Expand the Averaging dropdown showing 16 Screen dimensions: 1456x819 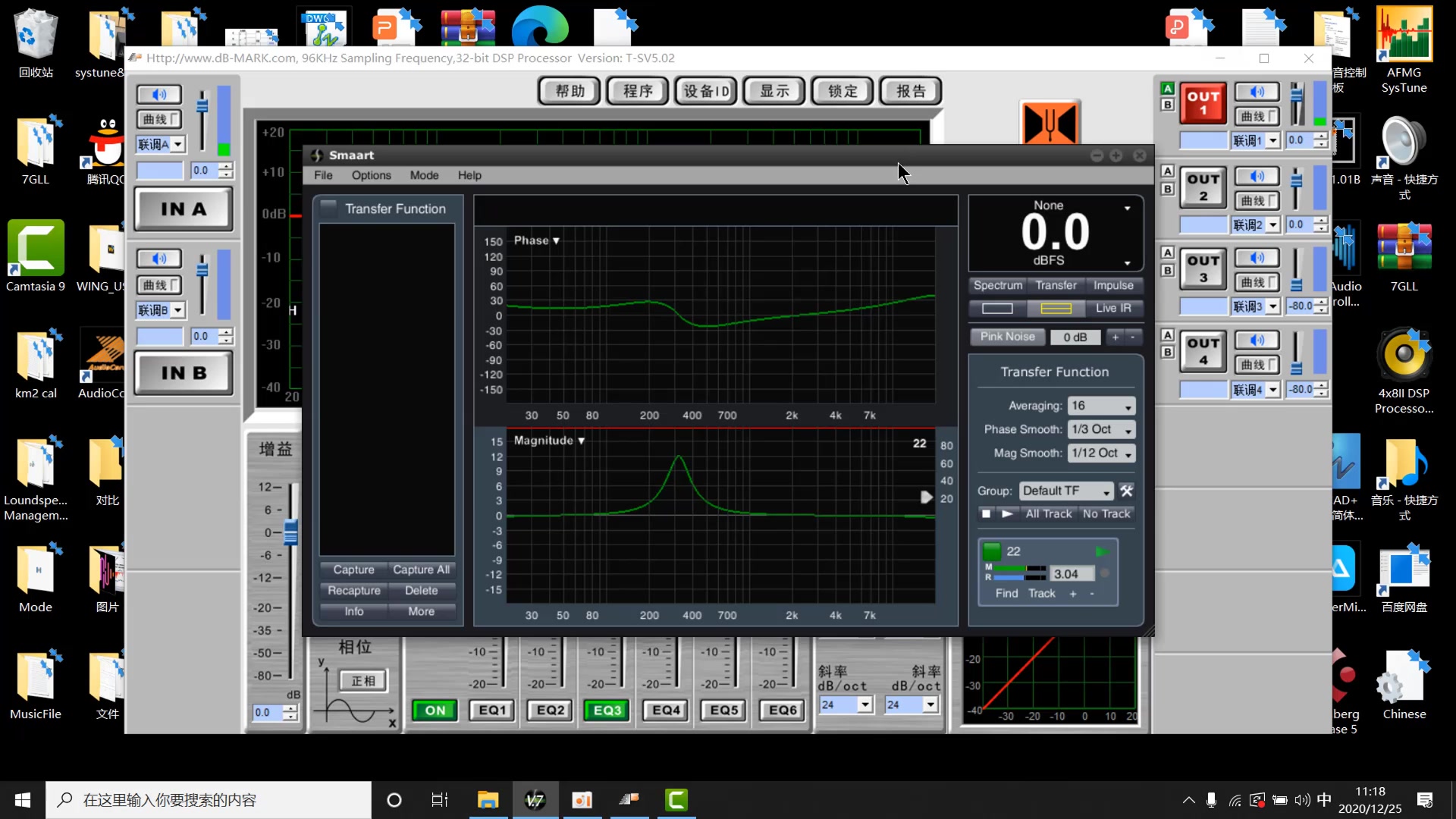pos(1101,406)
